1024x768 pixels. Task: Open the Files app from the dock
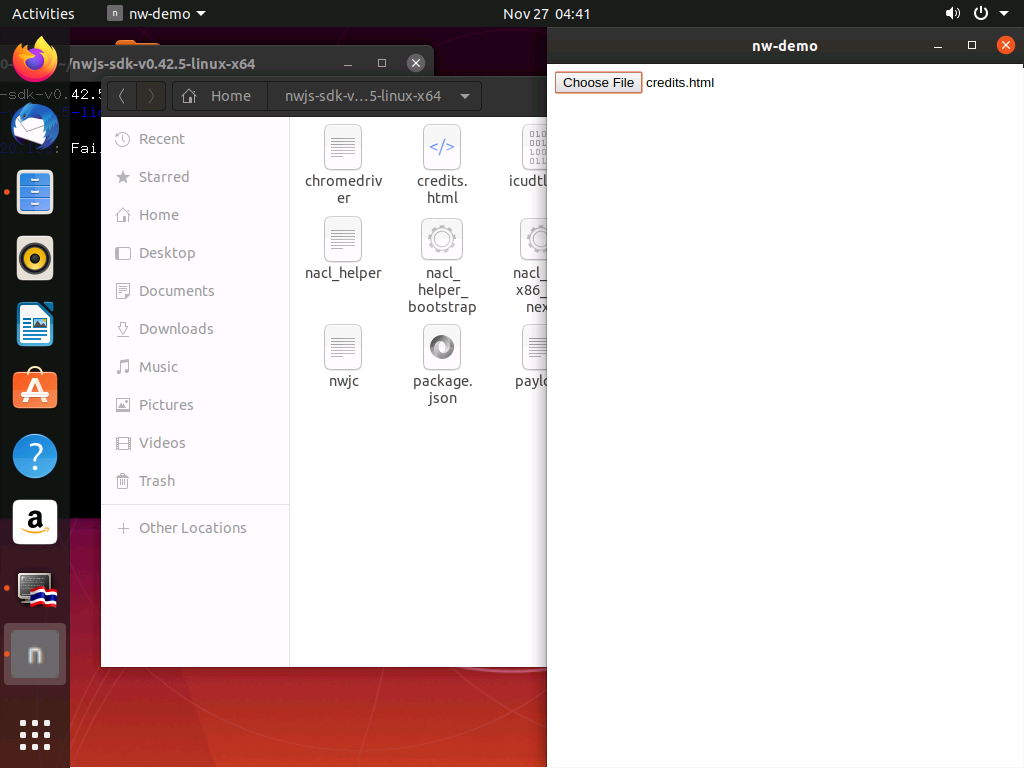point(35,192)
